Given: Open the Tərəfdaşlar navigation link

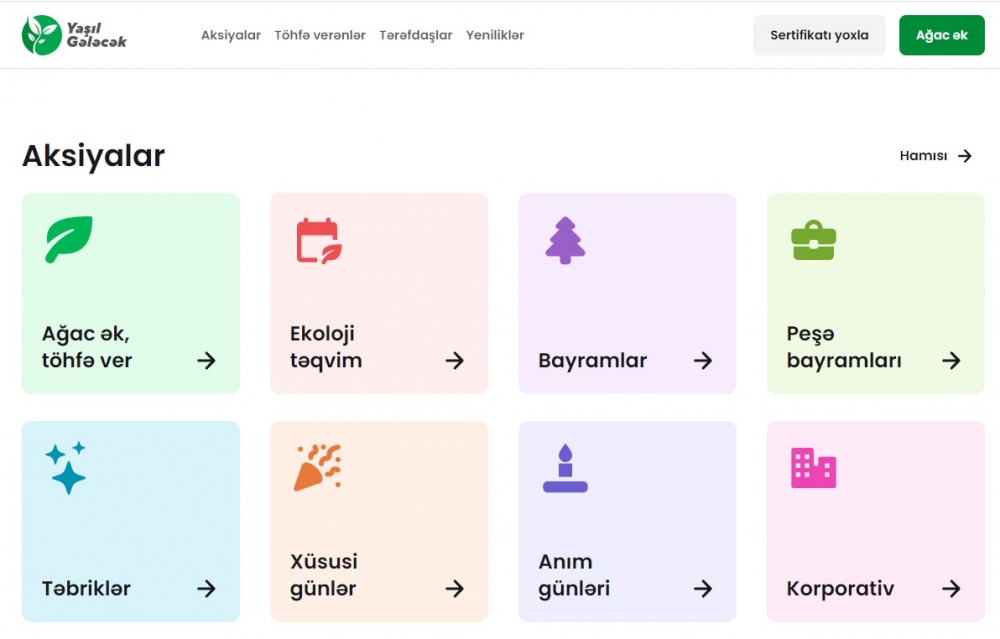Looking at the screenshot, I should pos(415,35).
